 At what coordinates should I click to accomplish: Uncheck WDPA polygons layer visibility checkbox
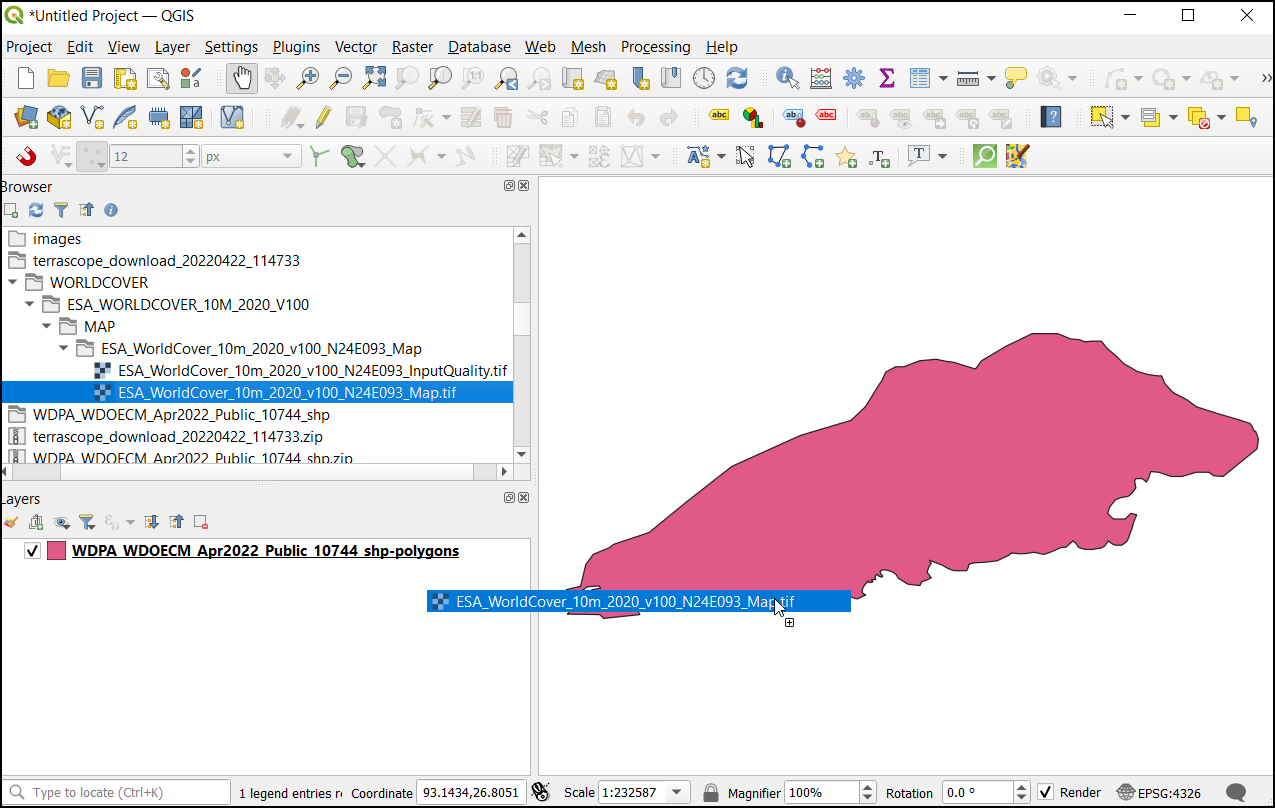click(33, 551)
